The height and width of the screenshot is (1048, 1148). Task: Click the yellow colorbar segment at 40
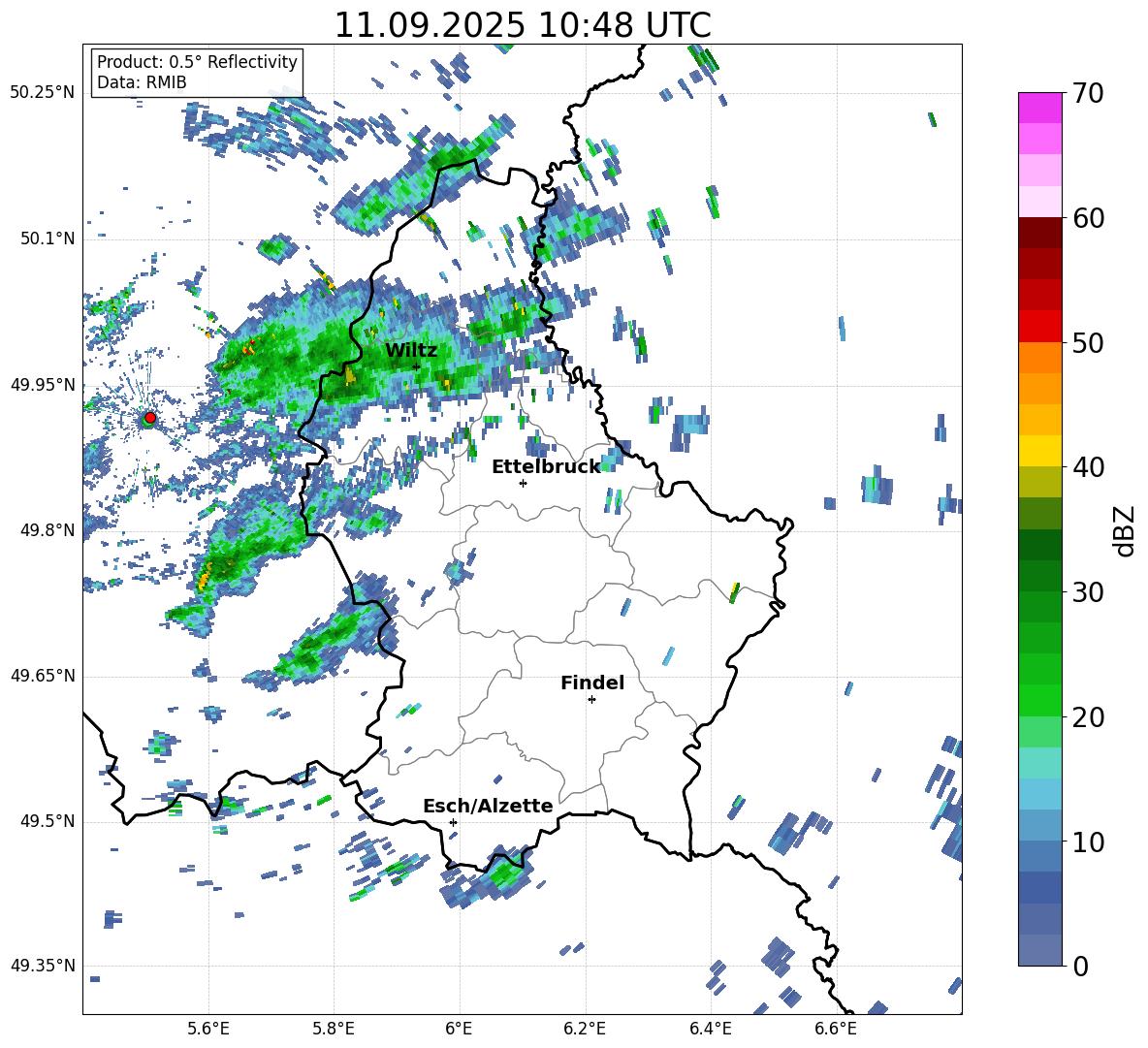click(1040, 452)
